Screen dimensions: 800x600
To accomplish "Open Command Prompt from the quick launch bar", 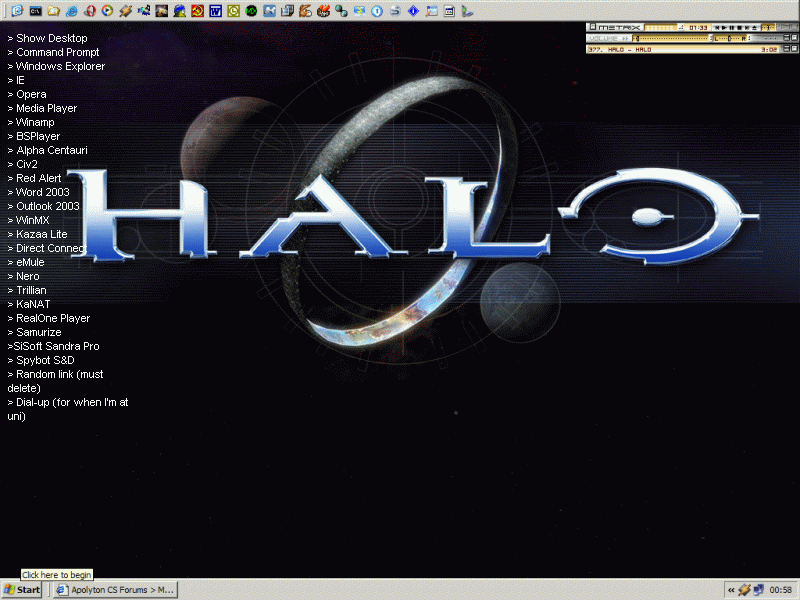I will (35, 11).
